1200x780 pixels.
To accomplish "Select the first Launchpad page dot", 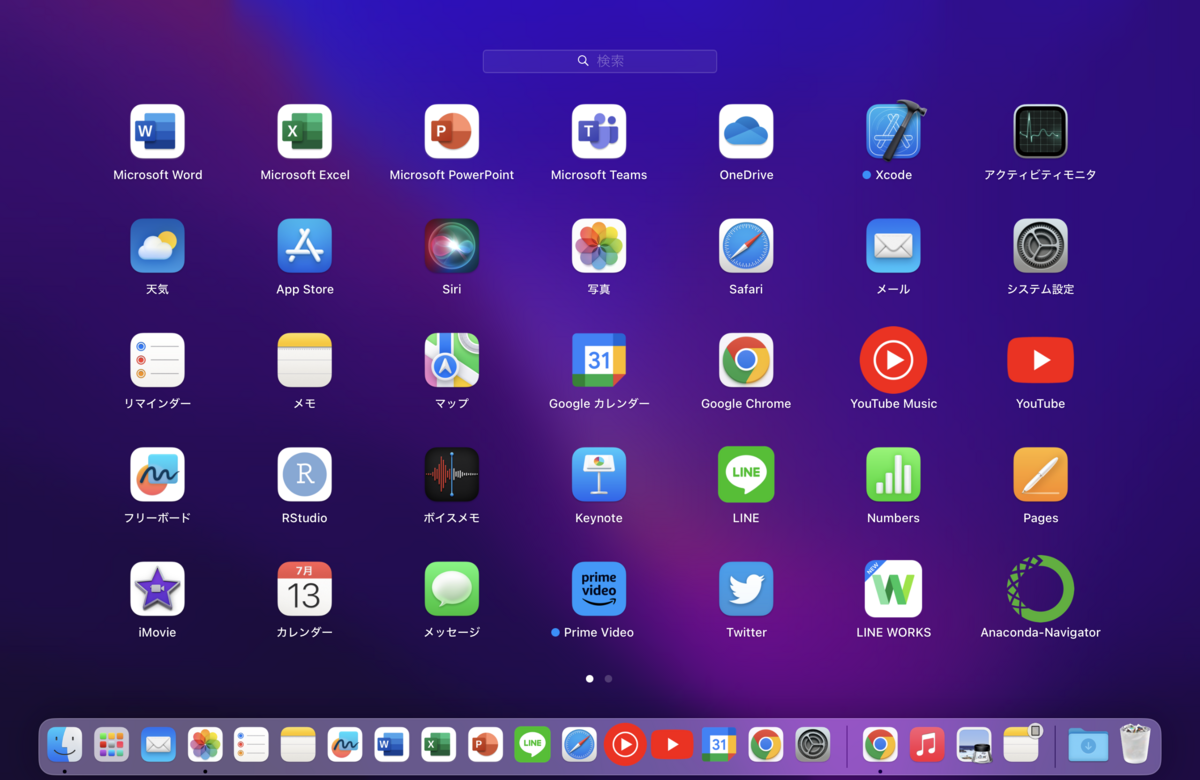I will [589, 679].
